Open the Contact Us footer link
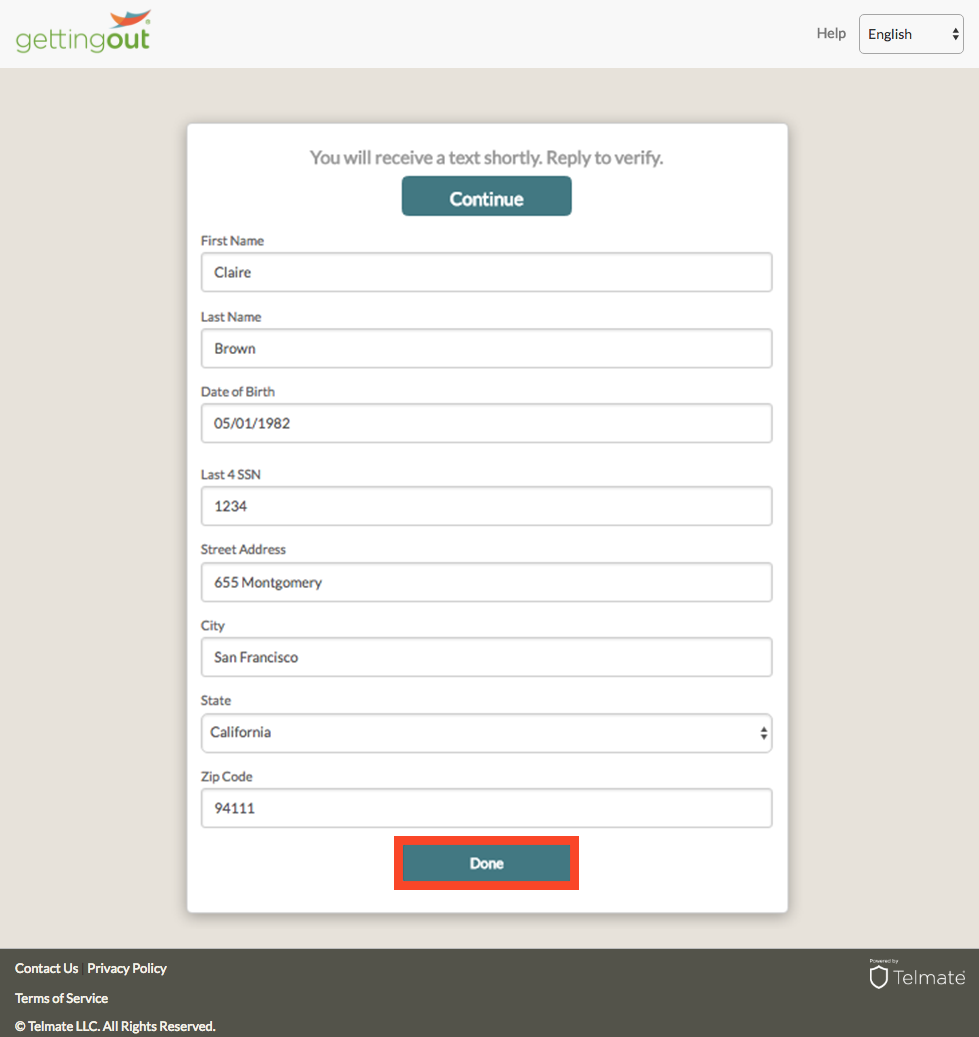Image resolution: width=979 pixels, height=1037 pixels. coord(46,968)
